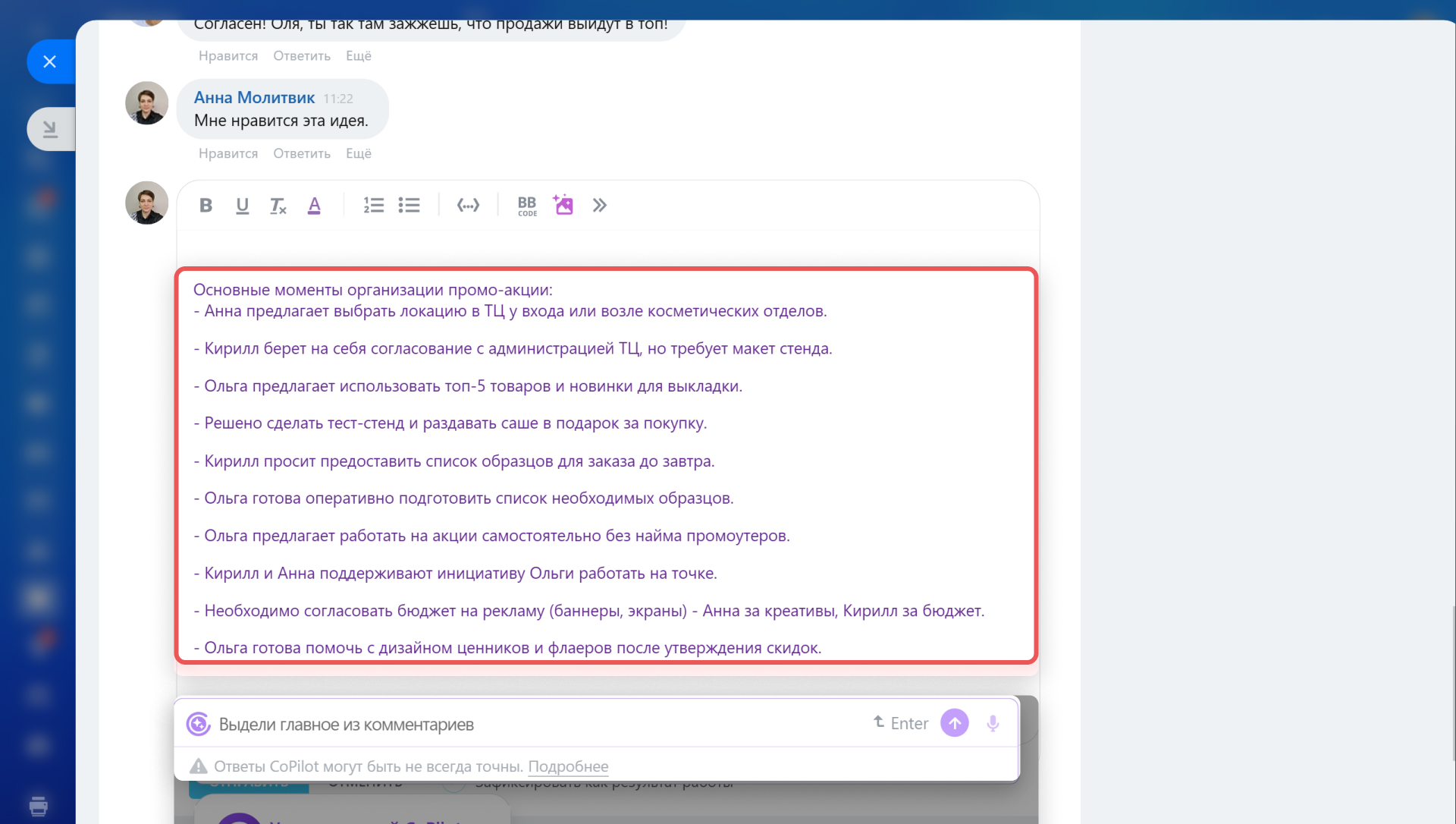
Task: Open Ещё menu under Анна's comment
Action: (x=358, y=153)
